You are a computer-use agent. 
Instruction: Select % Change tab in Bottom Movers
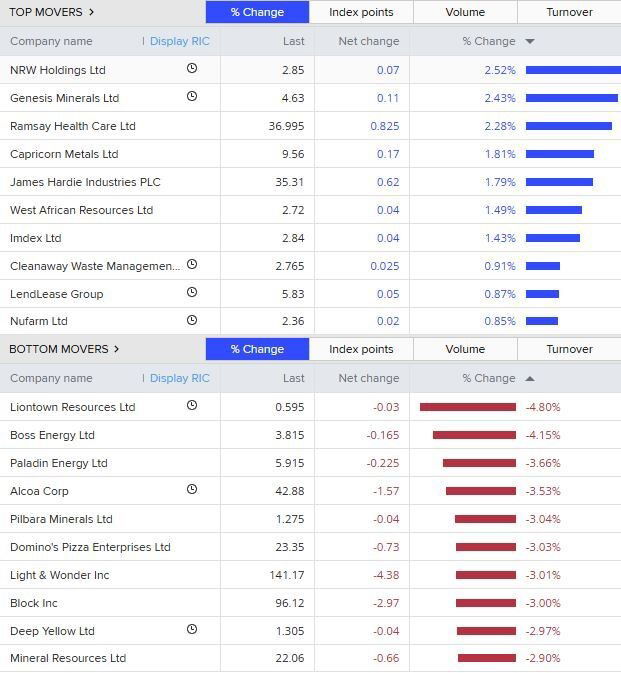[x=257, y=349]
